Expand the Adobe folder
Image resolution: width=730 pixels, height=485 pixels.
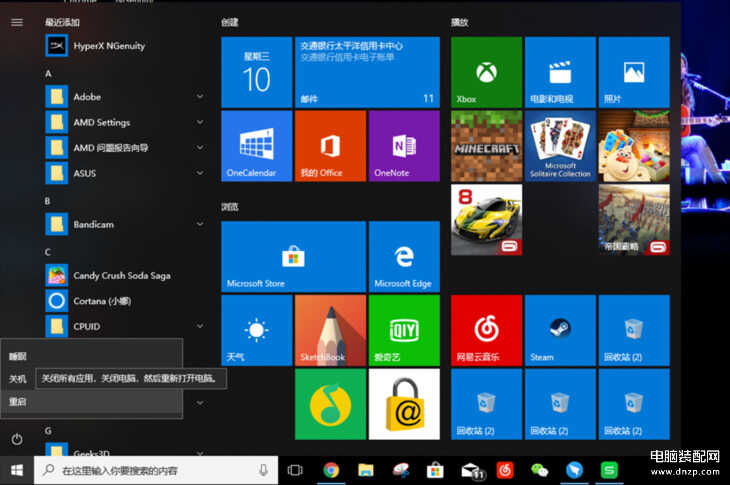coord(200,97)
